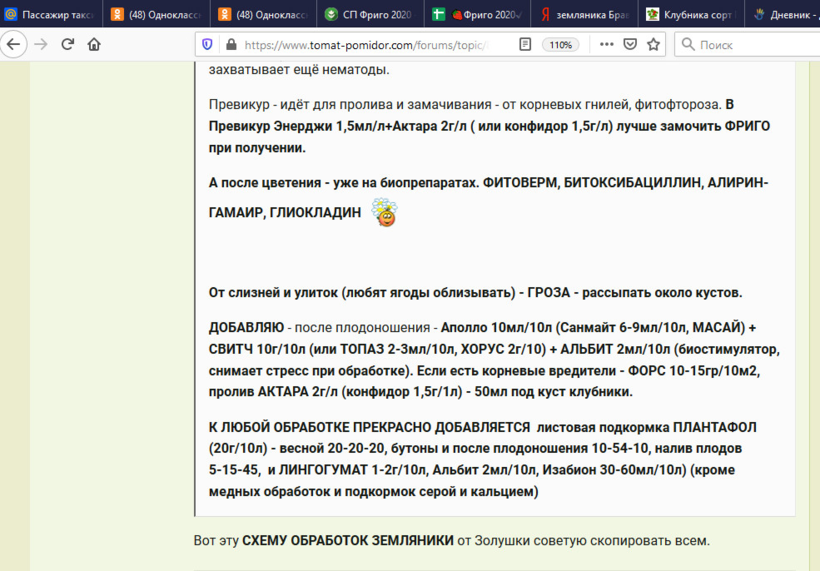Viewport: 820px width, 571px height.
Task: Save the page to Pocket
Action: [x=630, y=44]
